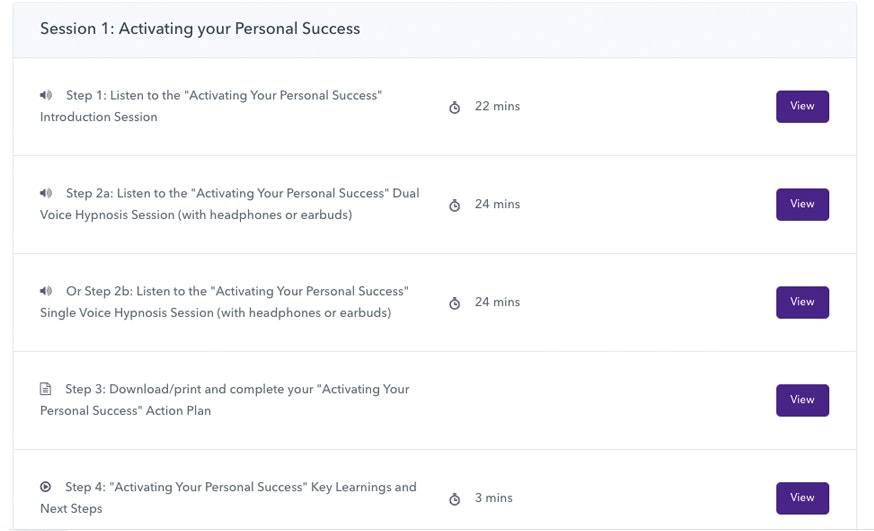This screenshot has height=531, width=874.
Task: Select the Step 2a Dual Voice Hypnosis title
Action: coord(230,204)
